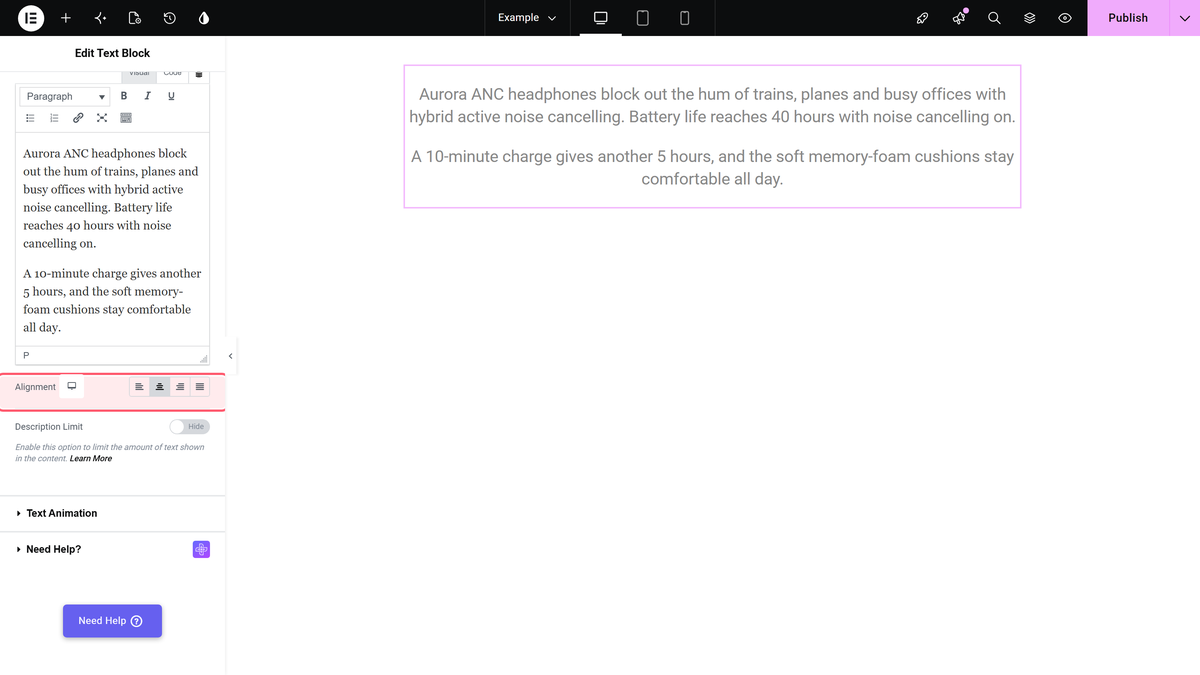This screenshot has height=675, width=1200.
Task: Open the Finder search icon
Action: [994, 18]
